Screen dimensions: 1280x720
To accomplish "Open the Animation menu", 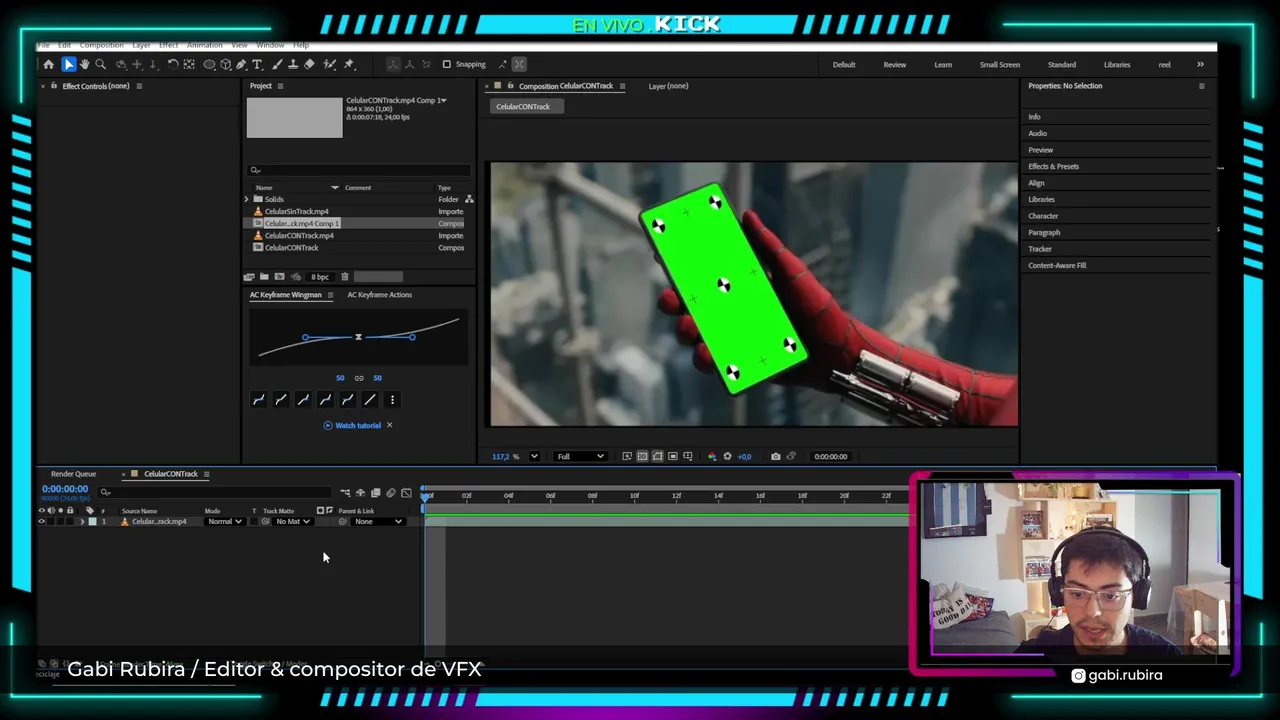I will 204,45.
